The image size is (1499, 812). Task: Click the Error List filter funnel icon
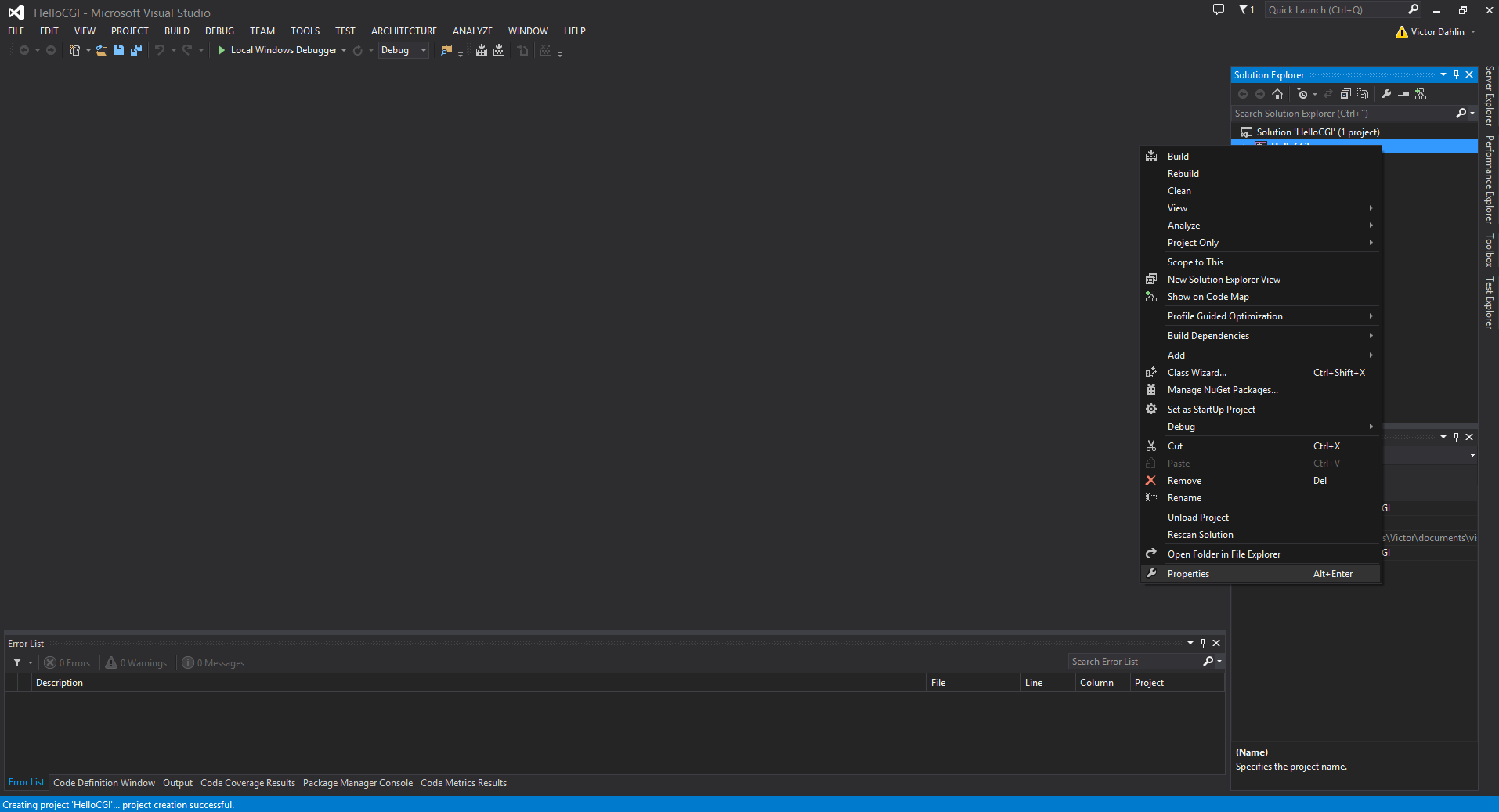pos(17,662)
